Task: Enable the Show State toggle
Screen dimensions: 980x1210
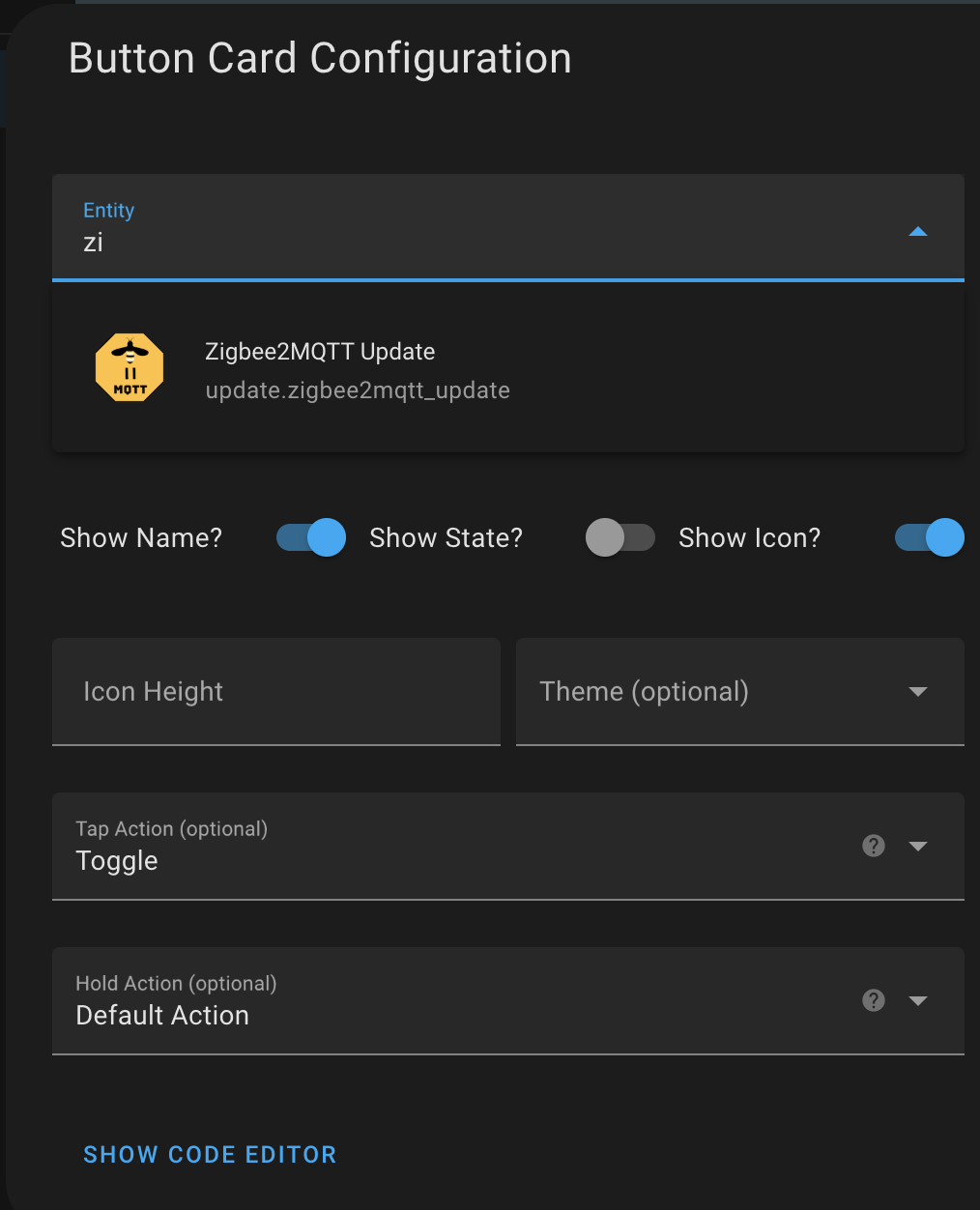Action: point(620,537)
